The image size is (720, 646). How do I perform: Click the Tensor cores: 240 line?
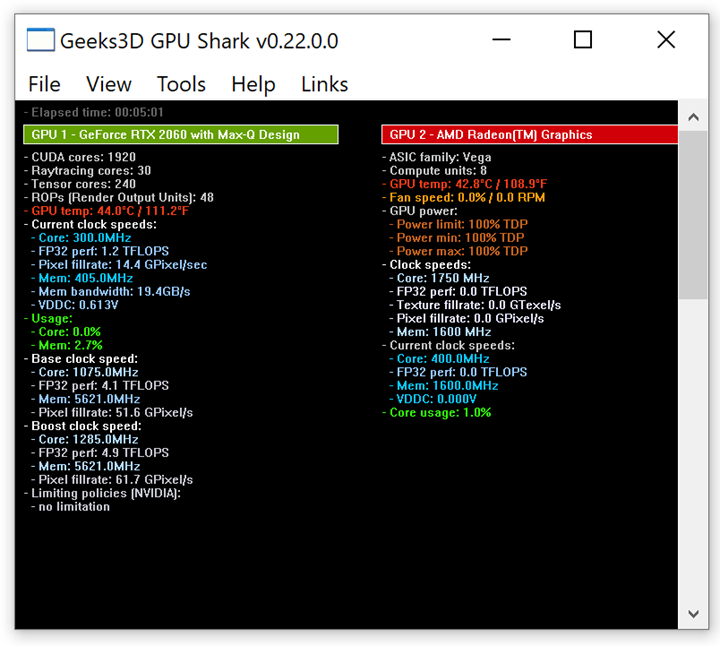point(80,184)
